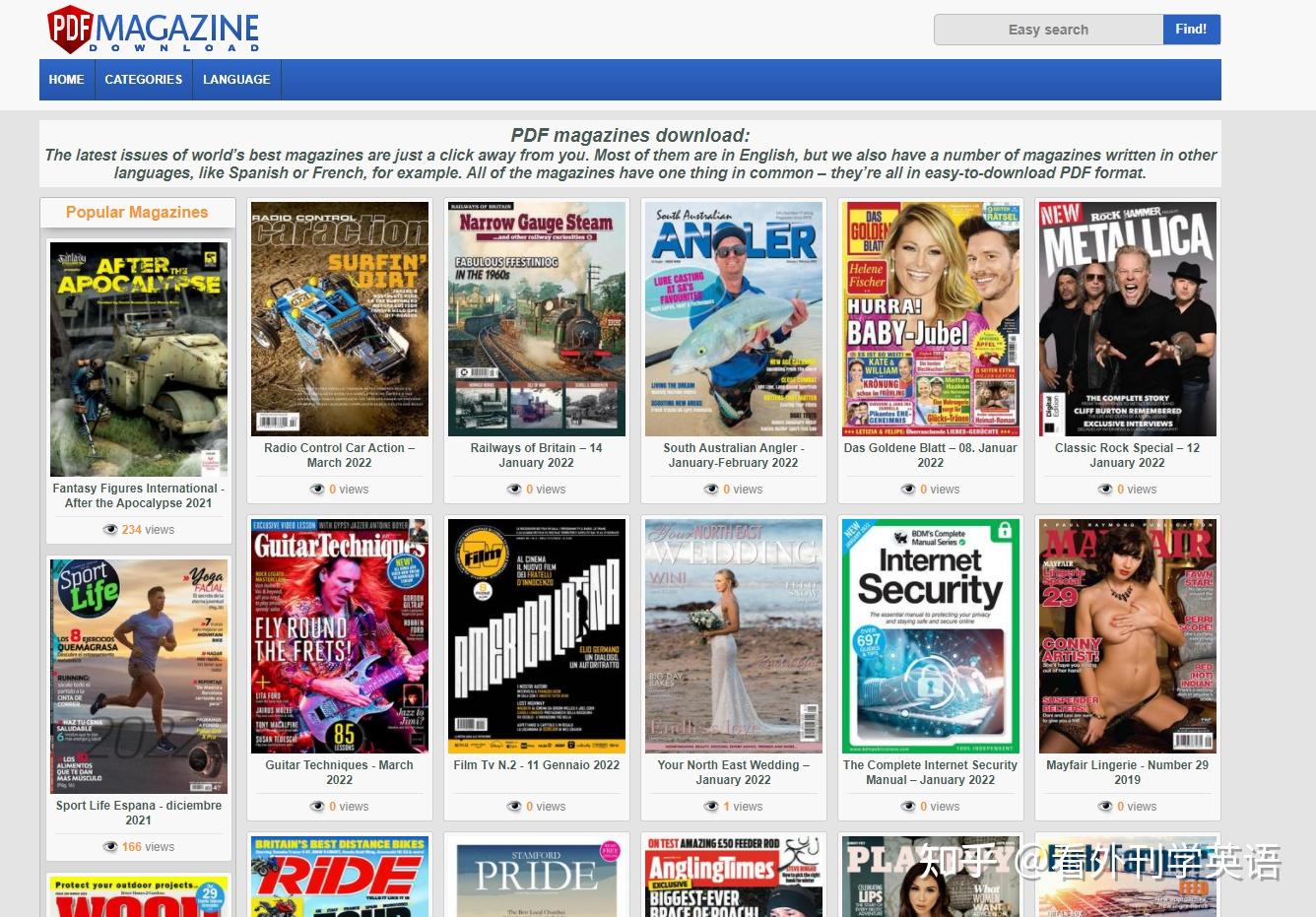1316x917 pixels.
Task: Click eye icon under Guitar Techniques
Action: [317, 807]
